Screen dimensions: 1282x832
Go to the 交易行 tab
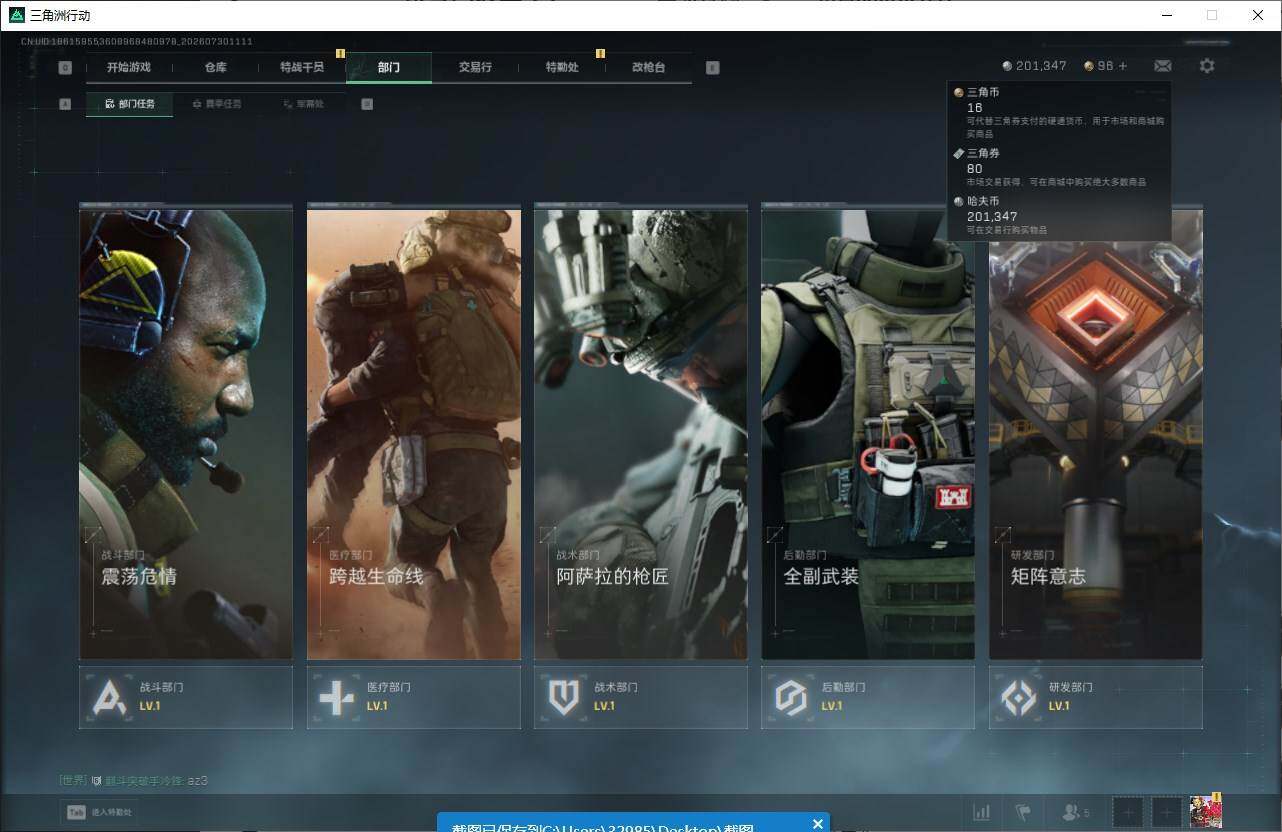pos(475,67)
